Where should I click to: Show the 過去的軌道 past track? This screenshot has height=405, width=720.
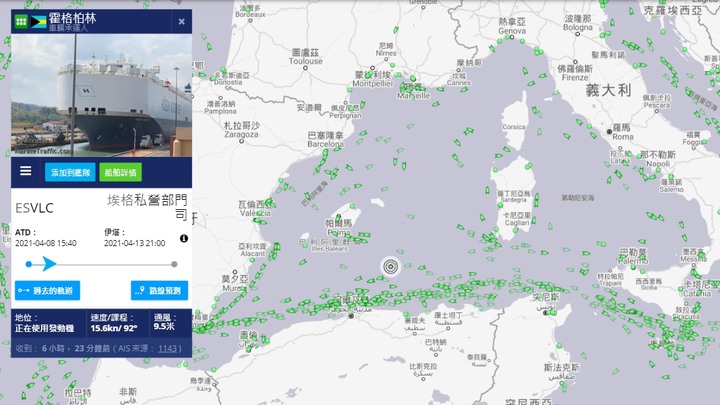(x=47, y=291)
